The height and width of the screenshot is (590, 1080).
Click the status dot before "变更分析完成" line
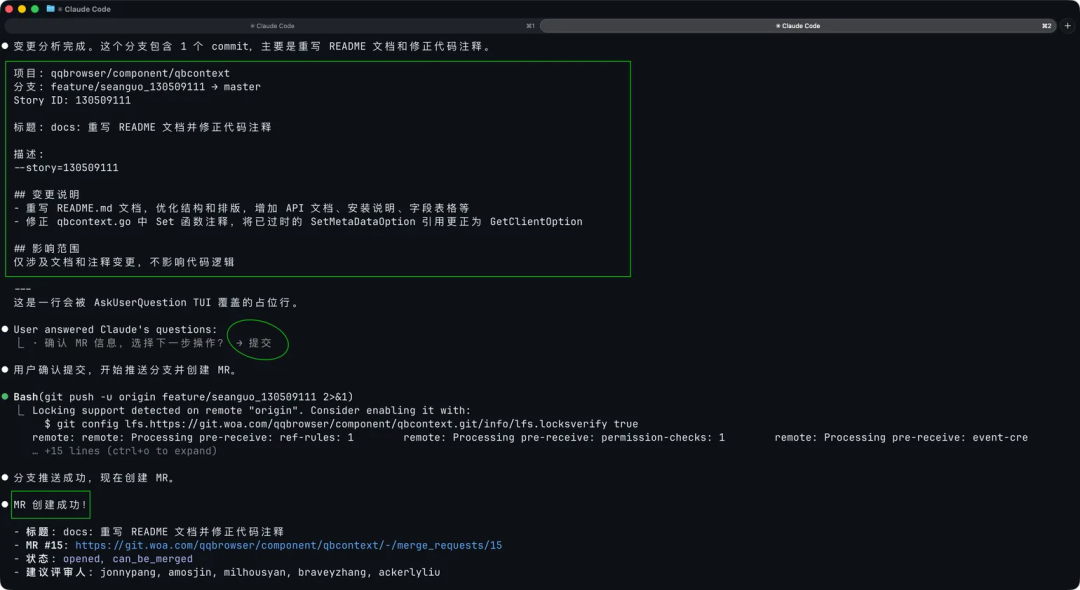(5, 45)
